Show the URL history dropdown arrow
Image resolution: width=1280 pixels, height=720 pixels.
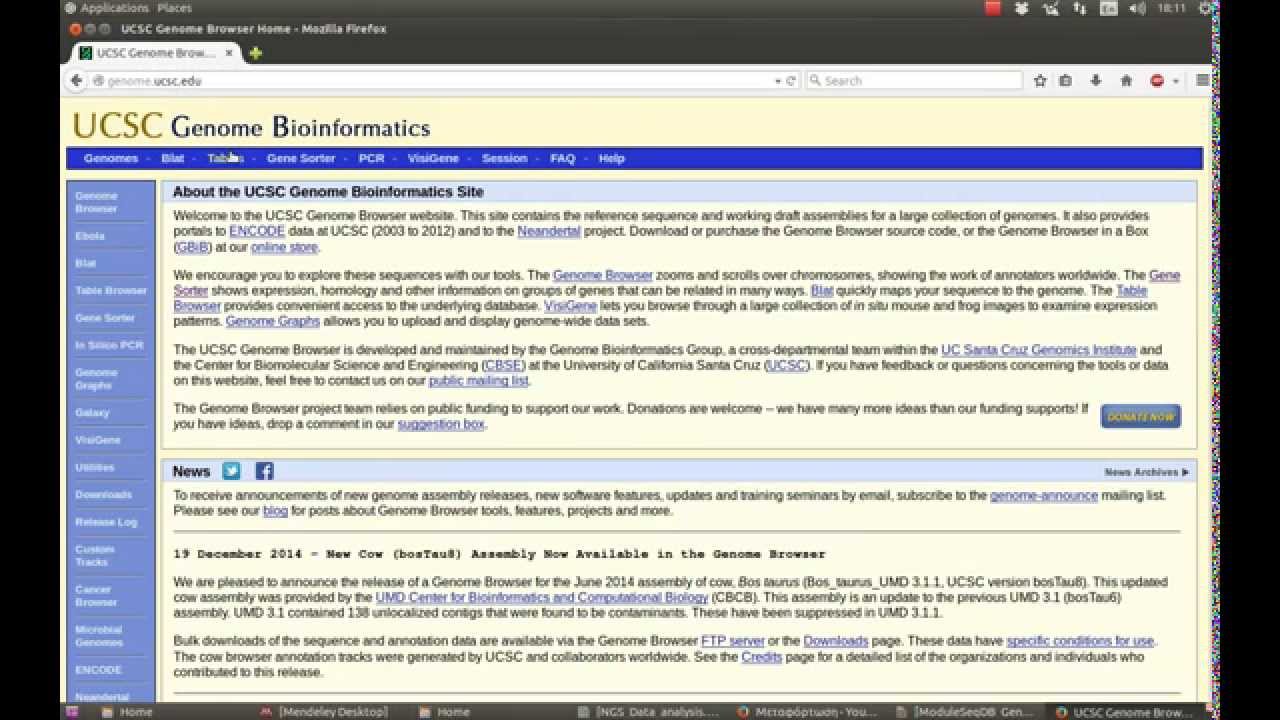coord(777,81)
